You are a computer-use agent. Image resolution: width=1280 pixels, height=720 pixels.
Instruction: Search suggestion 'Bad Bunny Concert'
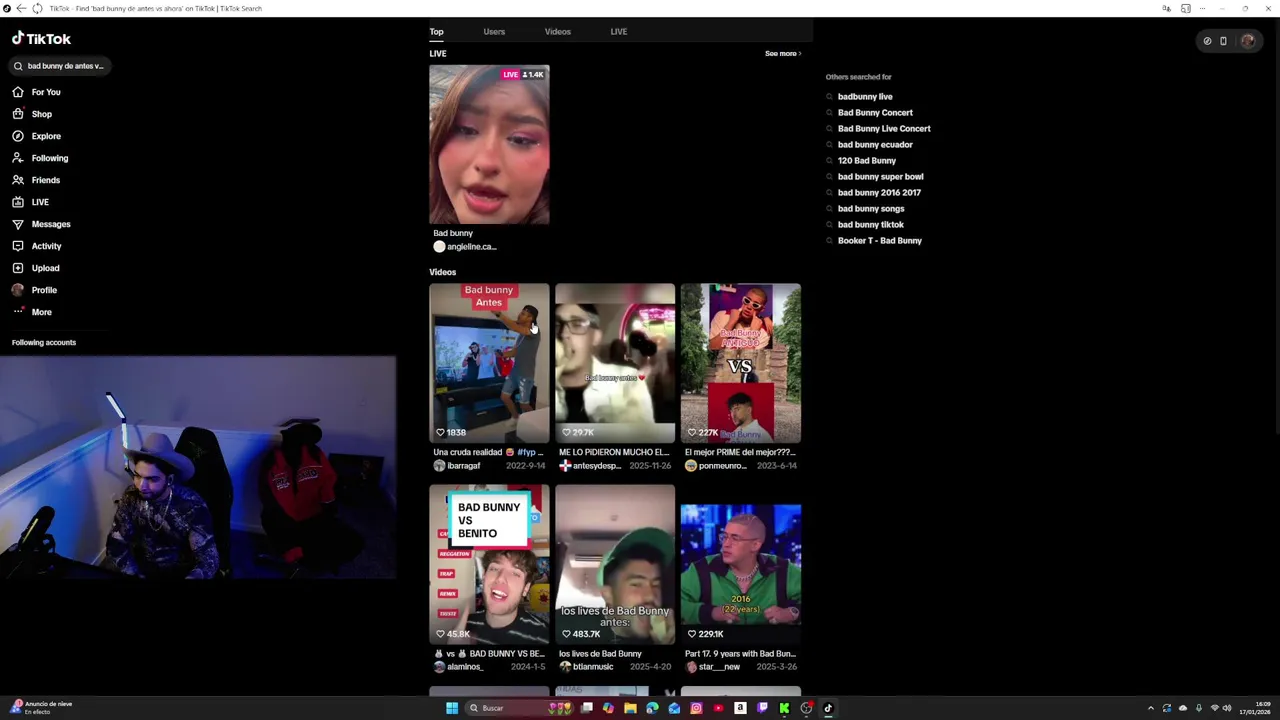click(875, 113)
